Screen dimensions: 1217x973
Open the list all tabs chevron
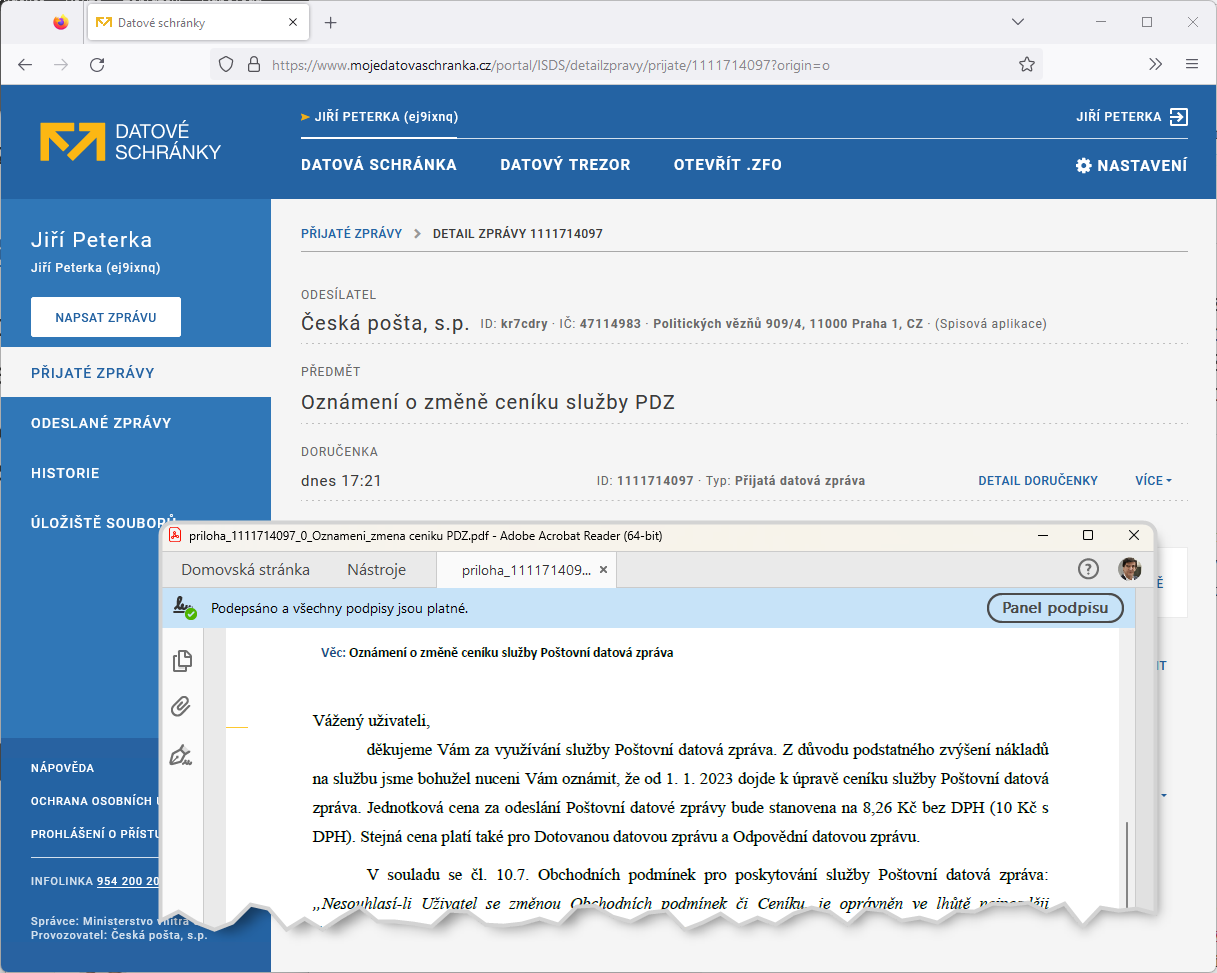[1018, 22]
